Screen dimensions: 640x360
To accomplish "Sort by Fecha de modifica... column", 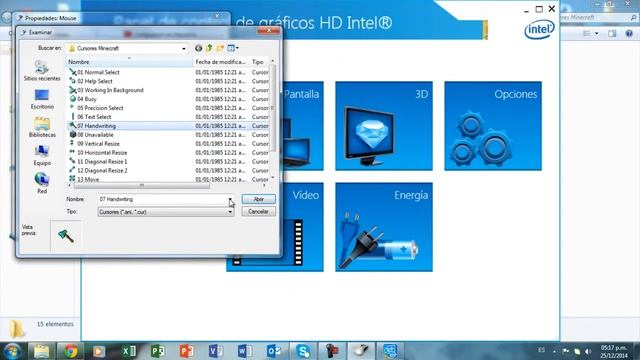I will (x=220, y=62).
